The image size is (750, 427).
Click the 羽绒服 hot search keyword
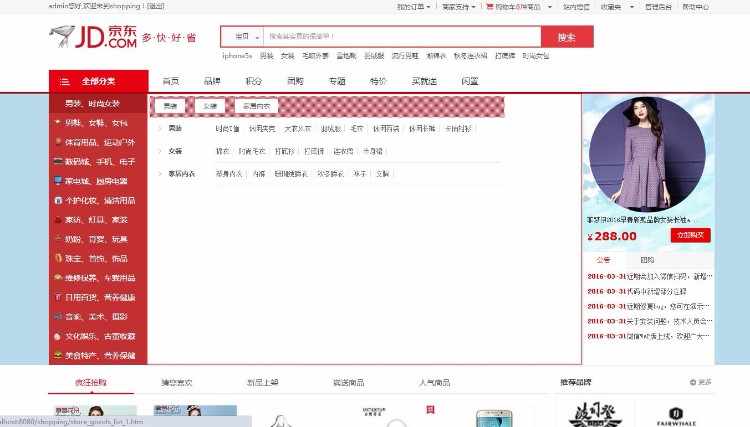(374, 56)
